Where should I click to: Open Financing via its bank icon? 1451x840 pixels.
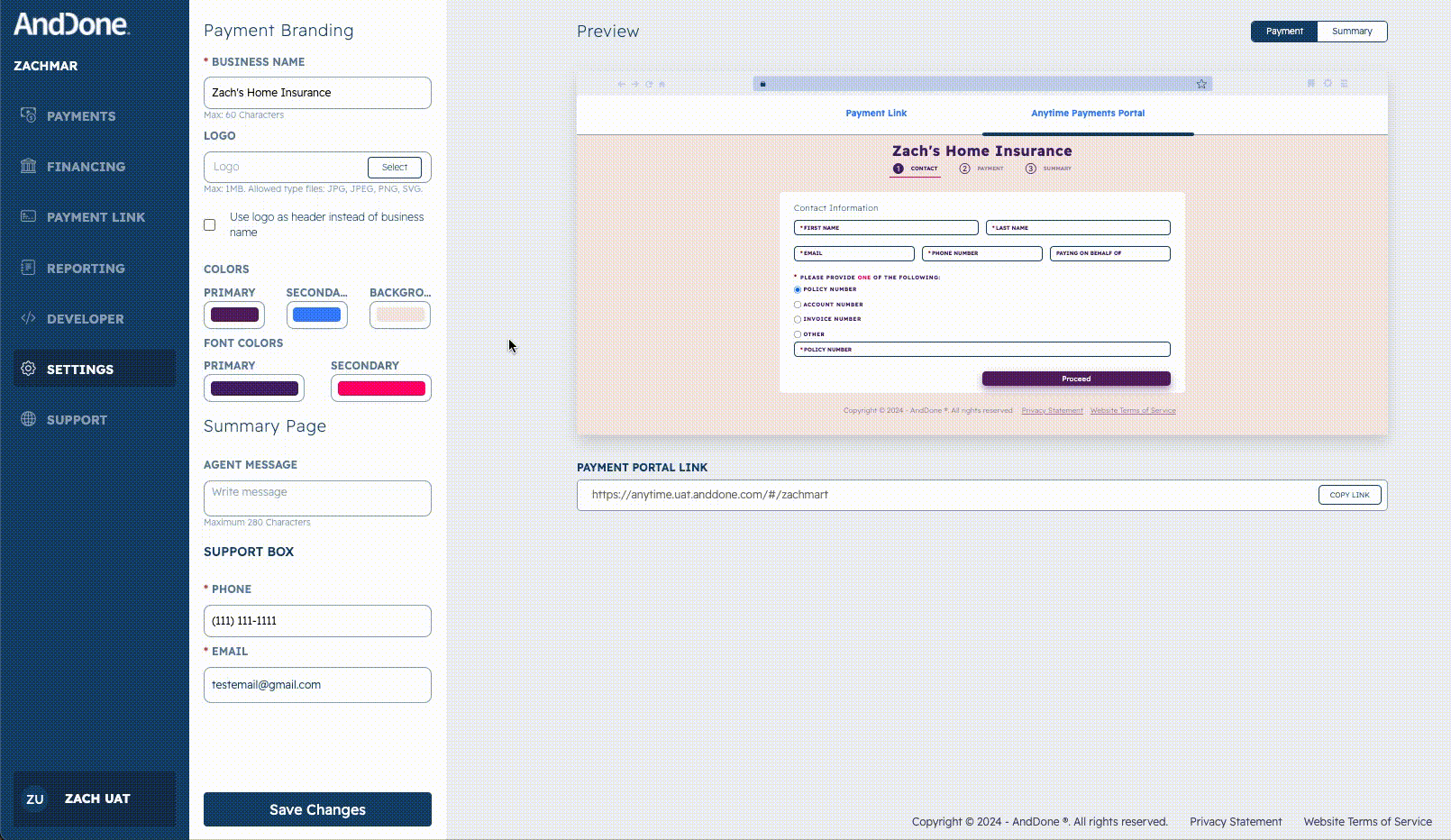[x=29, y=166]
